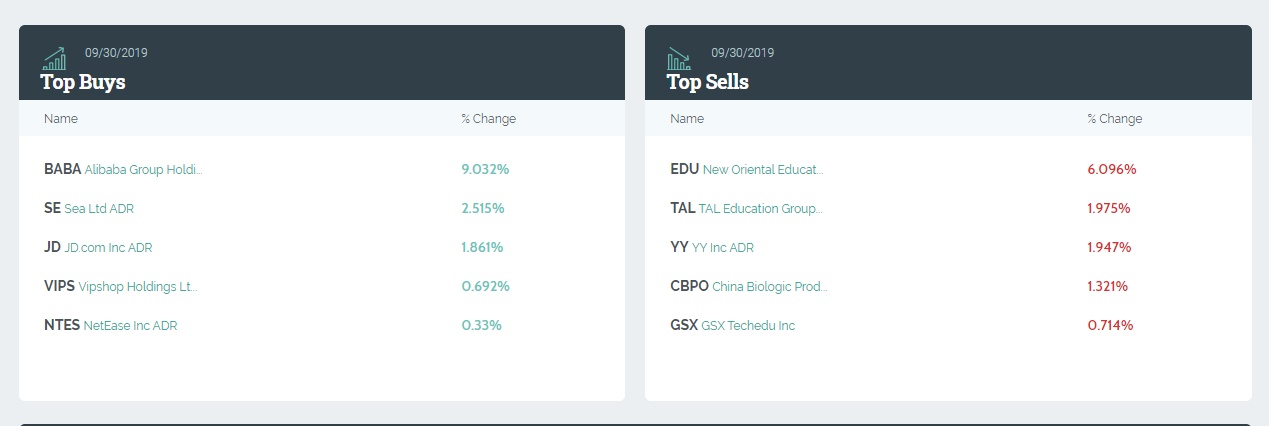Click the NTES NetEase Inc ADR row
Viewport: 1269px width, 426px height.
pyautogui.click(x=111, y=326)
